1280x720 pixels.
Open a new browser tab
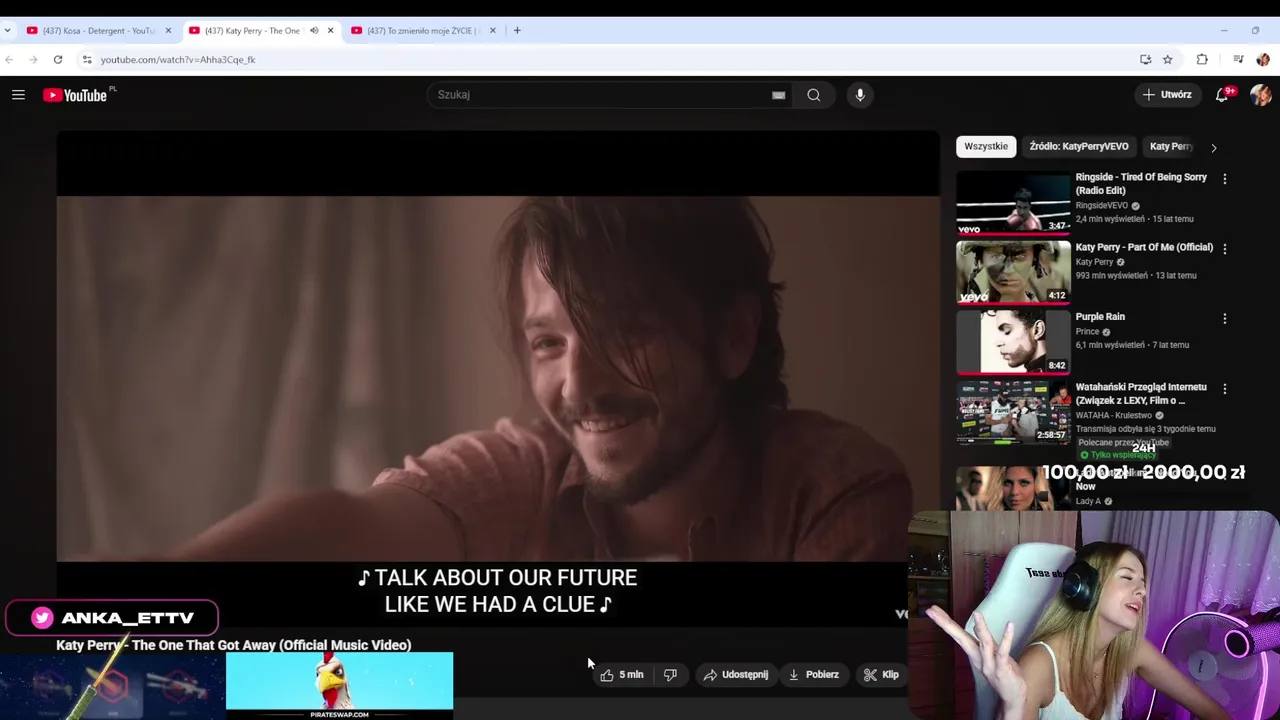click(517, 31)
